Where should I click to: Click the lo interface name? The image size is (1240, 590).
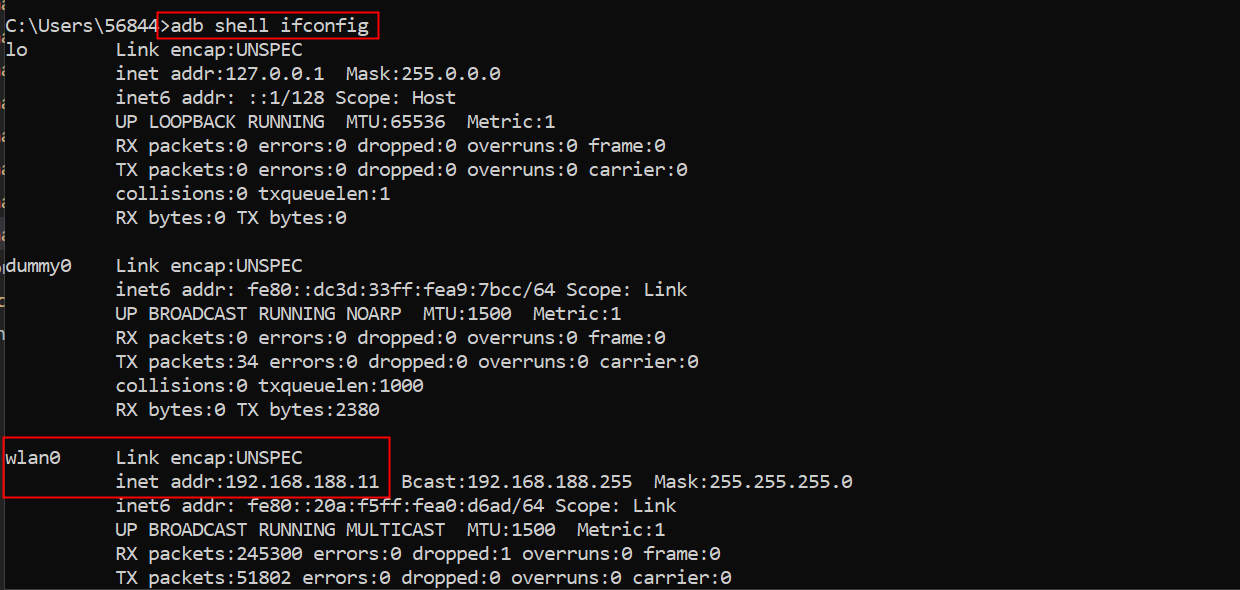(16, 50)
